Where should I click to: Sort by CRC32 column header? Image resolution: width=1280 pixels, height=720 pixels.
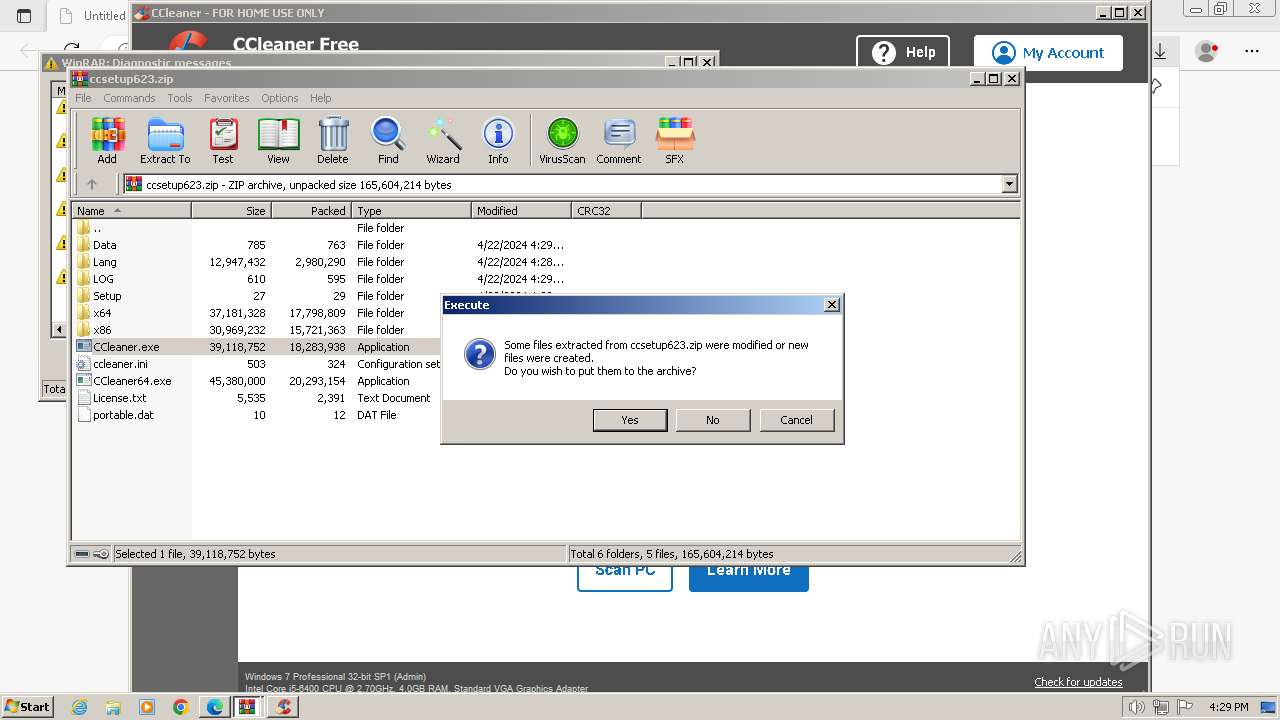tap(606, 211)
